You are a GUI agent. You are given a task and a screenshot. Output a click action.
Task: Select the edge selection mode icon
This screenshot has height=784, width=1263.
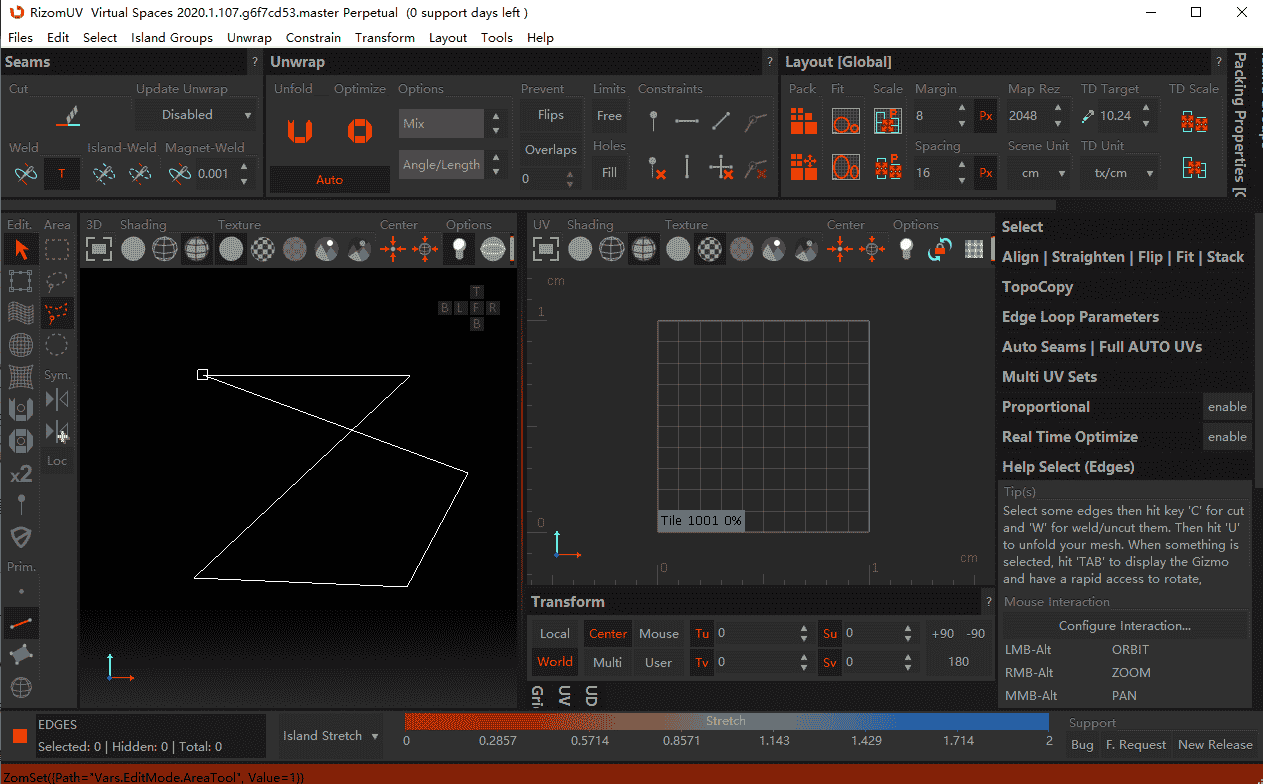pyautogui.click(x=22, y=623)
